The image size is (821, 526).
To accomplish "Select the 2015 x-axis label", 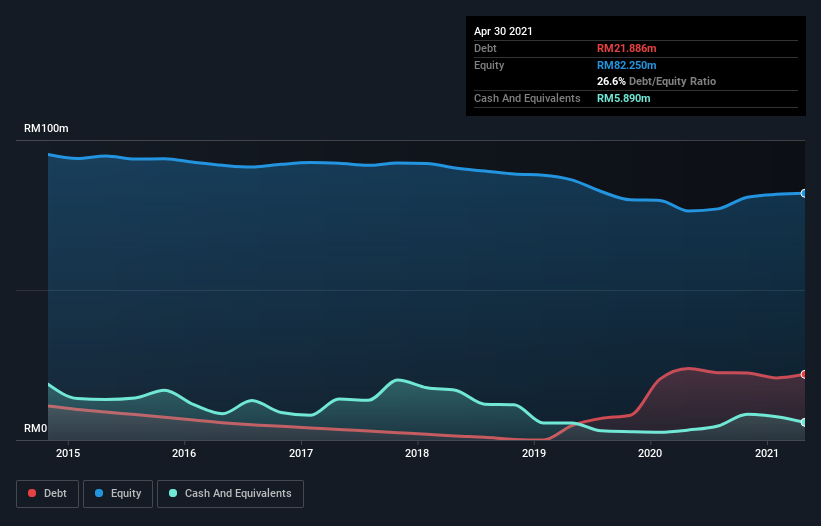I will (x=68, y=454).
